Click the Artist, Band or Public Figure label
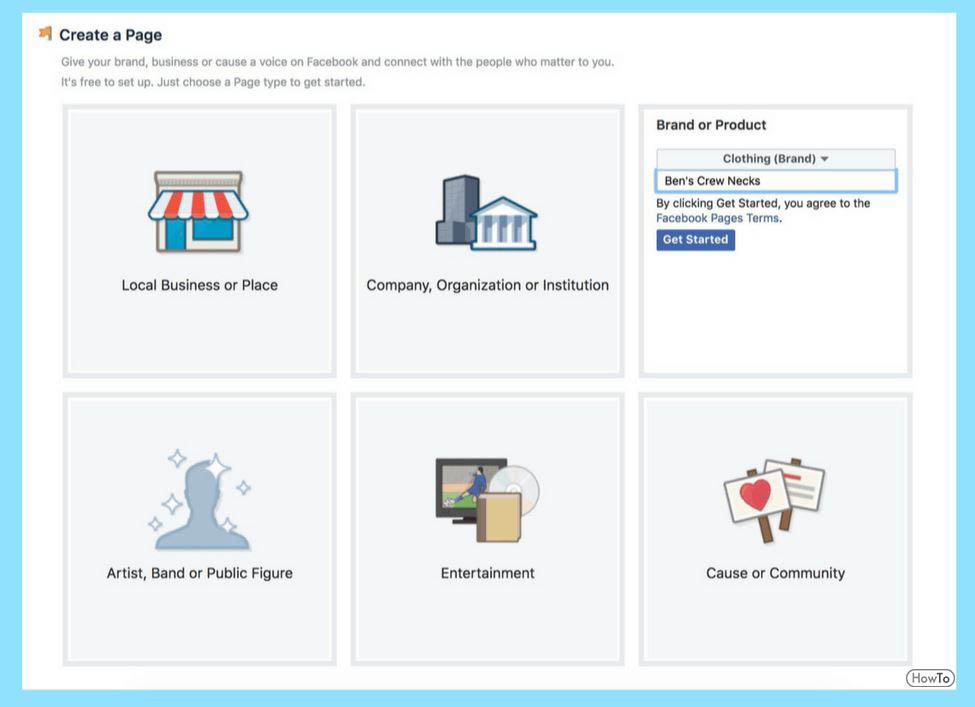Screen dimensions: 975x707 click(x=200, y=573)
